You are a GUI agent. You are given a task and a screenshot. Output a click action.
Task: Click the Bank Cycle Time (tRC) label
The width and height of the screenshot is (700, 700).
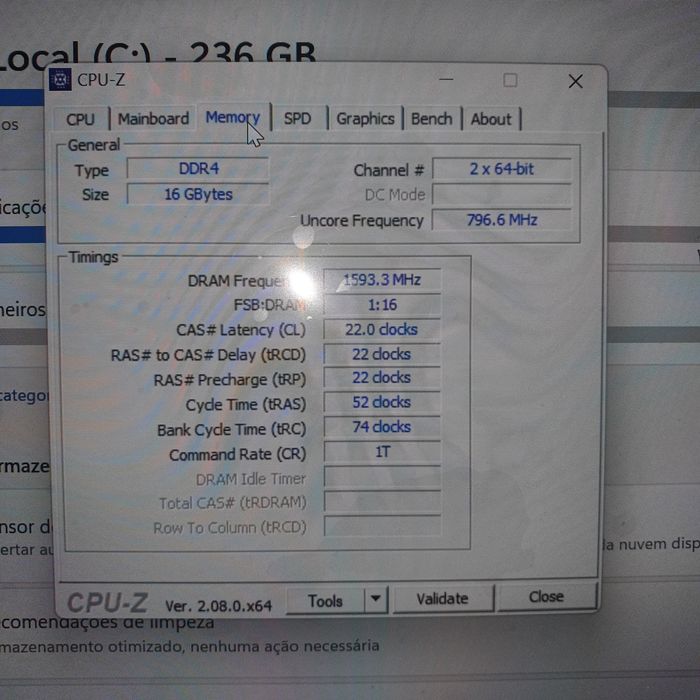(x=232, y=430)
